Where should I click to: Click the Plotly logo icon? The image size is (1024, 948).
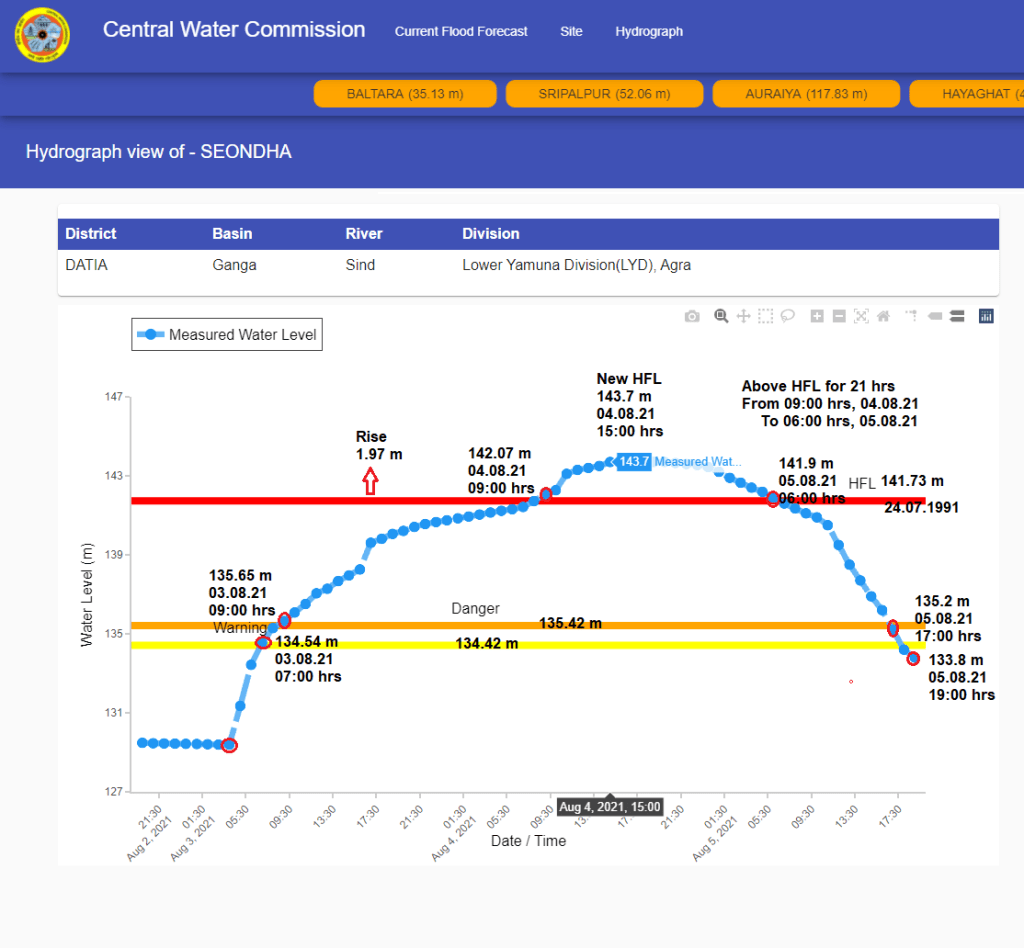pos(986,316)
